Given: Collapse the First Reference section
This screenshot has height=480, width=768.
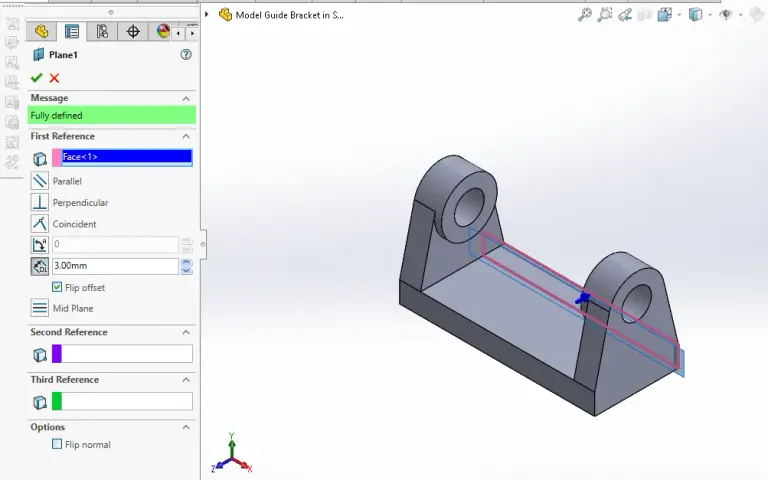Looking at the screenshot, I should point(186,136).
